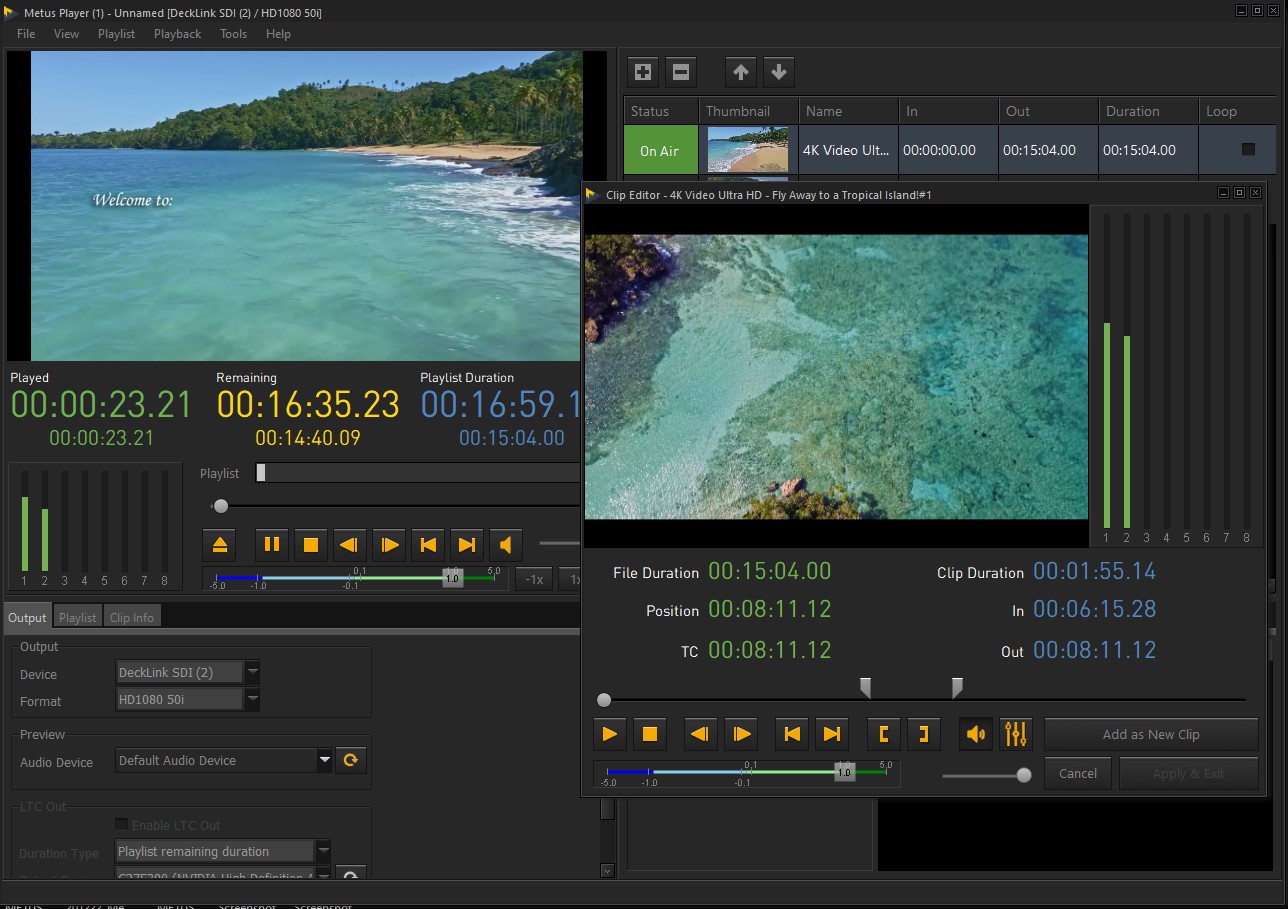1288x909 pixels.
Task: Add a clip with the plus icon
Action: (643, 72)
